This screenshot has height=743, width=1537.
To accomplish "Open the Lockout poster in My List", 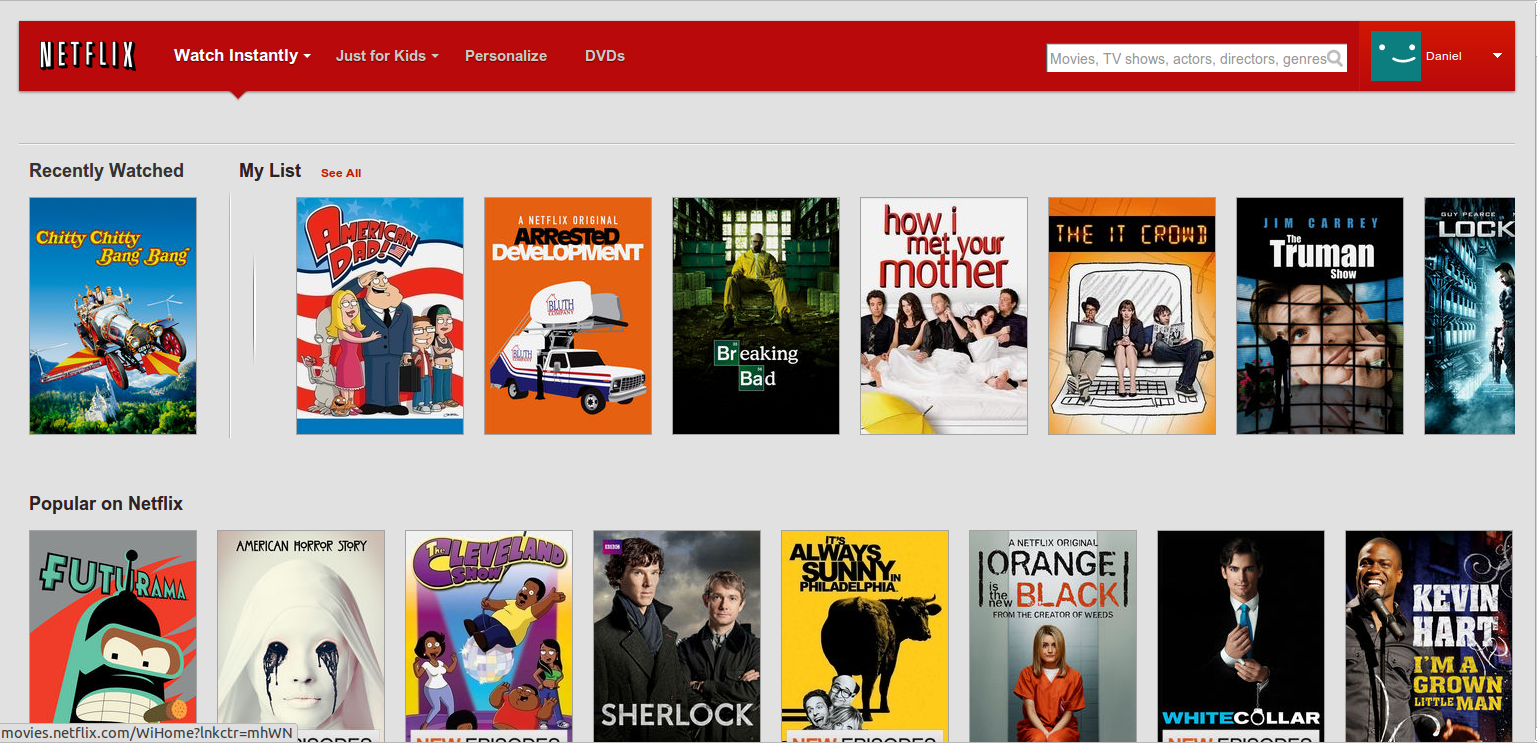I will click(1469, 316).
